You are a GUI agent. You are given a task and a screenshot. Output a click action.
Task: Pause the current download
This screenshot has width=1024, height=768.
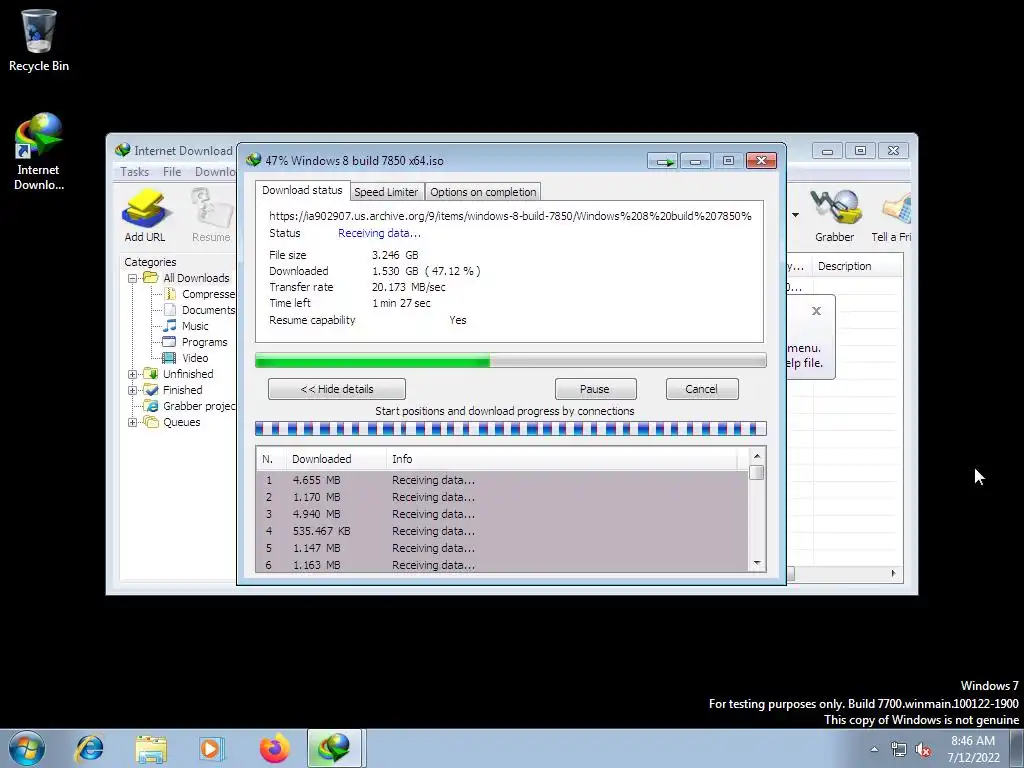click(x=595, y=389)
